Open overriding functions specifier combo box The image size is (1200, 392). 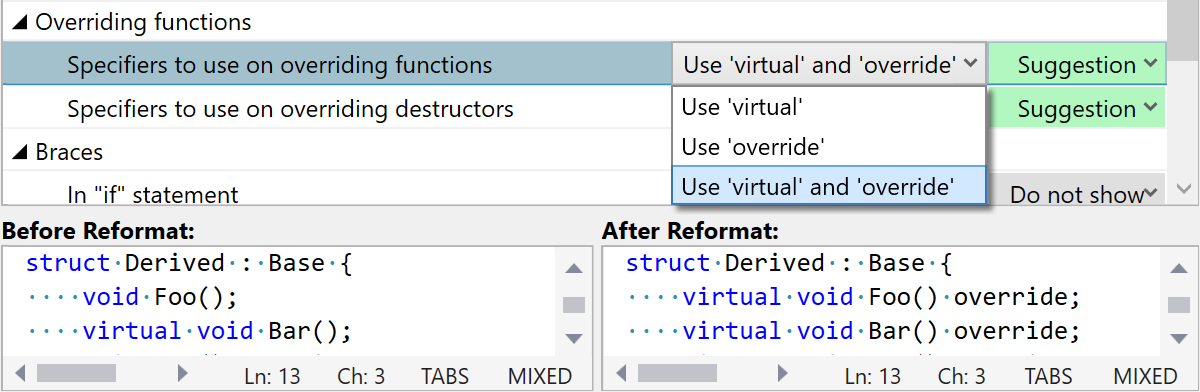click(x=829, y=65)
